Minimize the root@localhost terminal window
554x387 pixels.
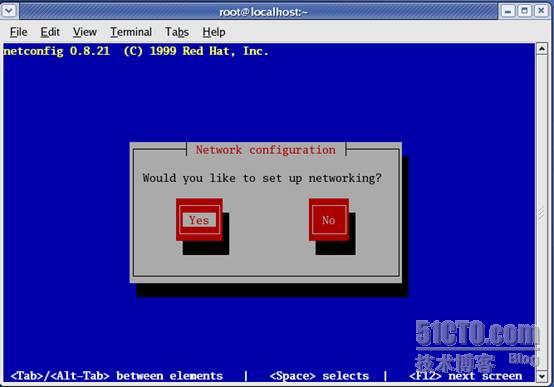[508, 11]
